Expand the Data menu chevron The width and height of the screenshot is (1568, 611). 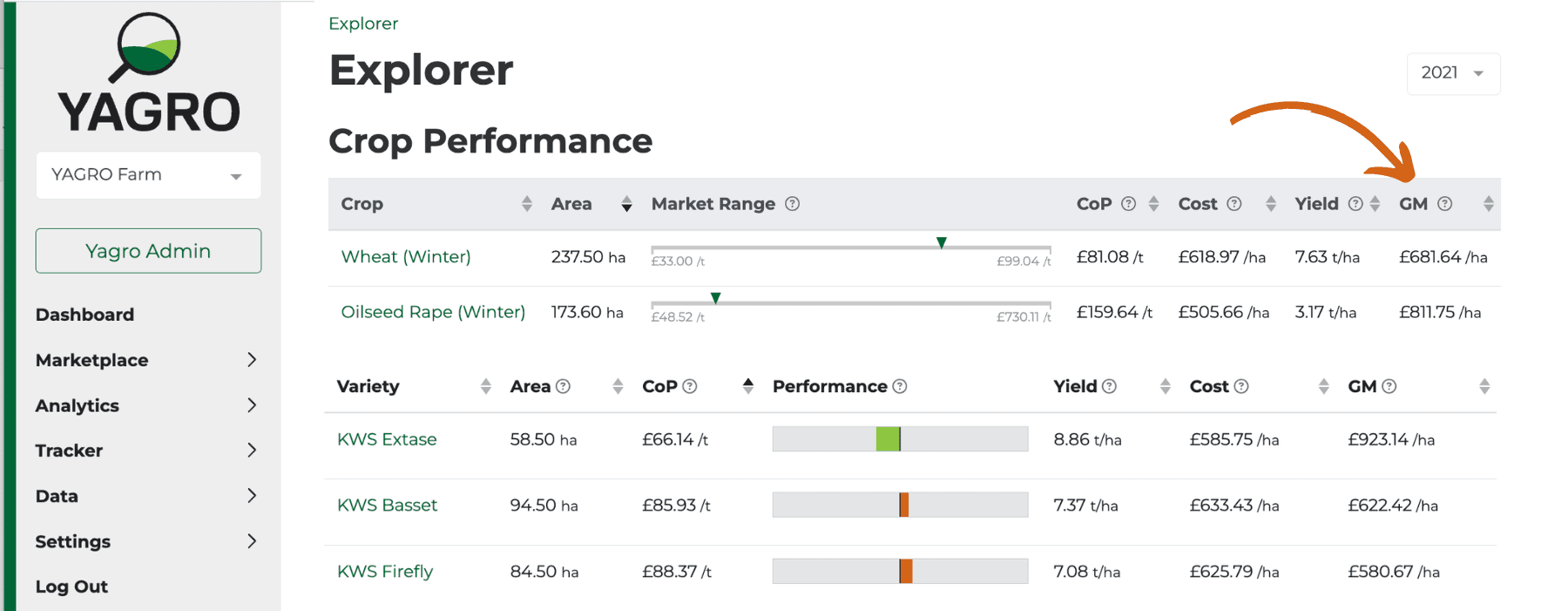[x=252, y=496]
